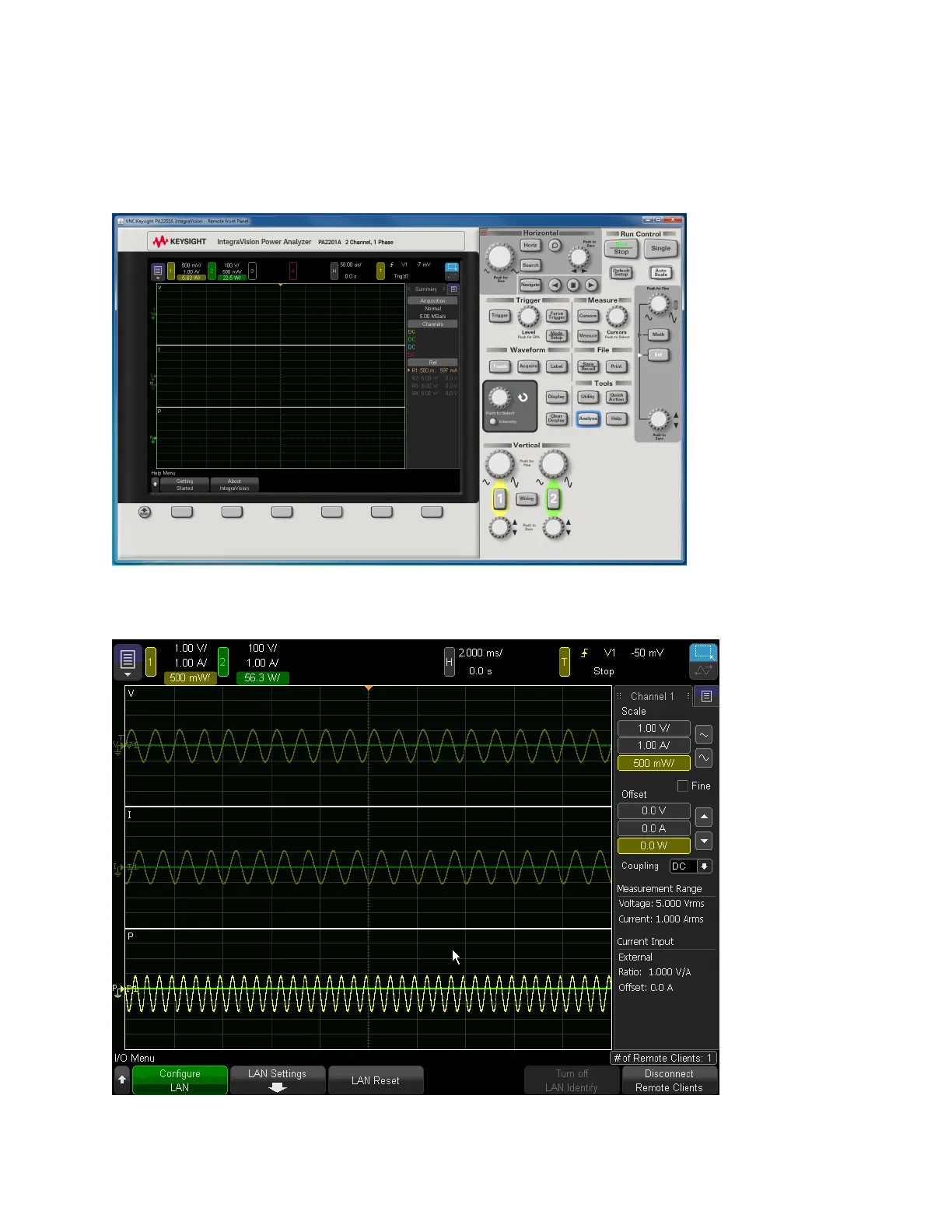Click the blue zoom box icon on lower screen
This screenshot has height=1232, width=952.
(704, 653)
